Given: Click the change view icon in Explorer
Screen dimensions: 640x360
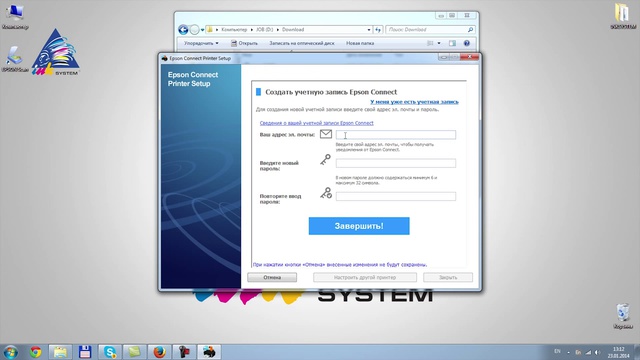Looking at the screenshot, I should click(x=430, y=43).
